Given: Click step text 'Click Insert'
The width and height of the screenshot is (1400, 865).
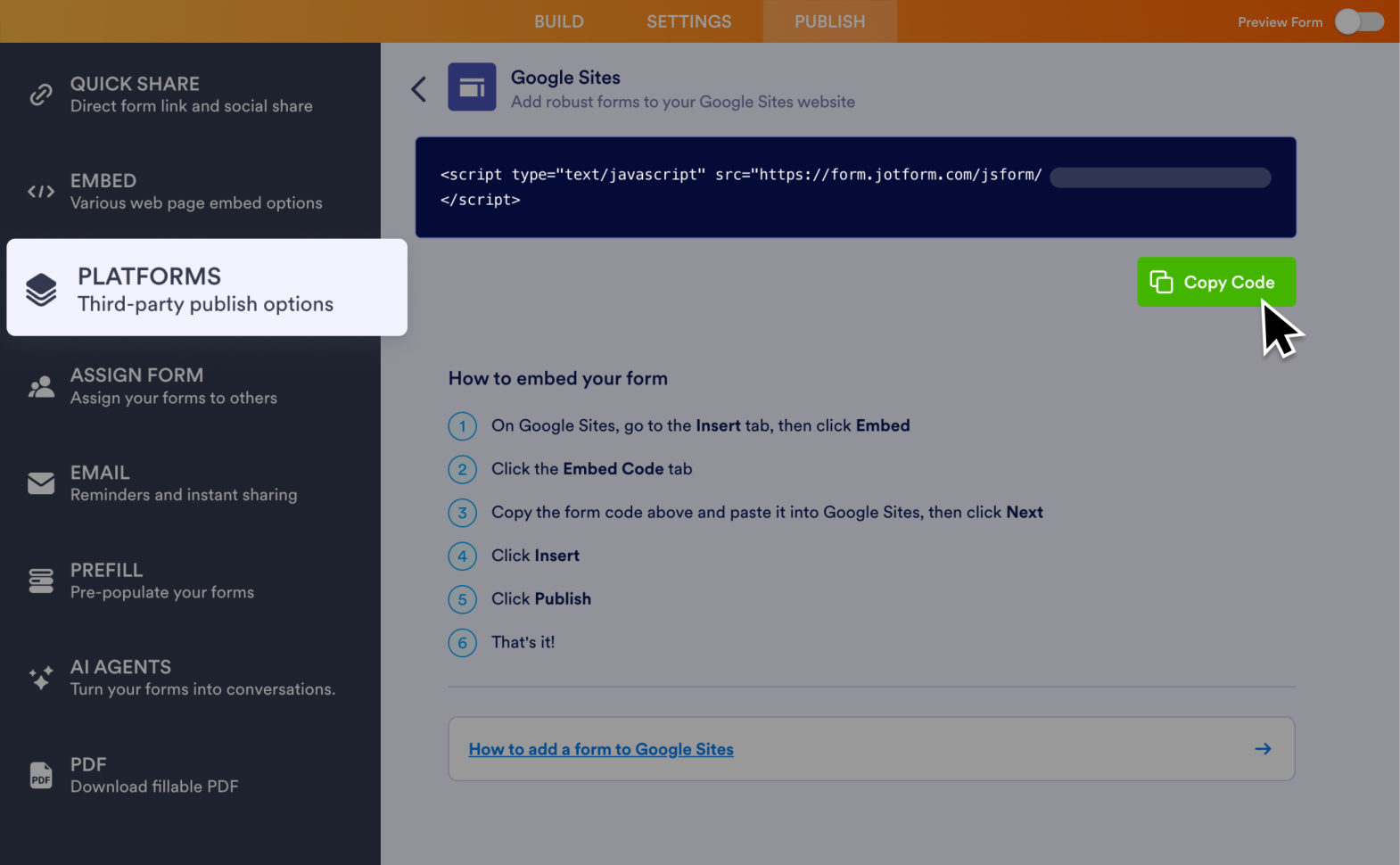Looking at the screenshot, I should coord(535,556).
